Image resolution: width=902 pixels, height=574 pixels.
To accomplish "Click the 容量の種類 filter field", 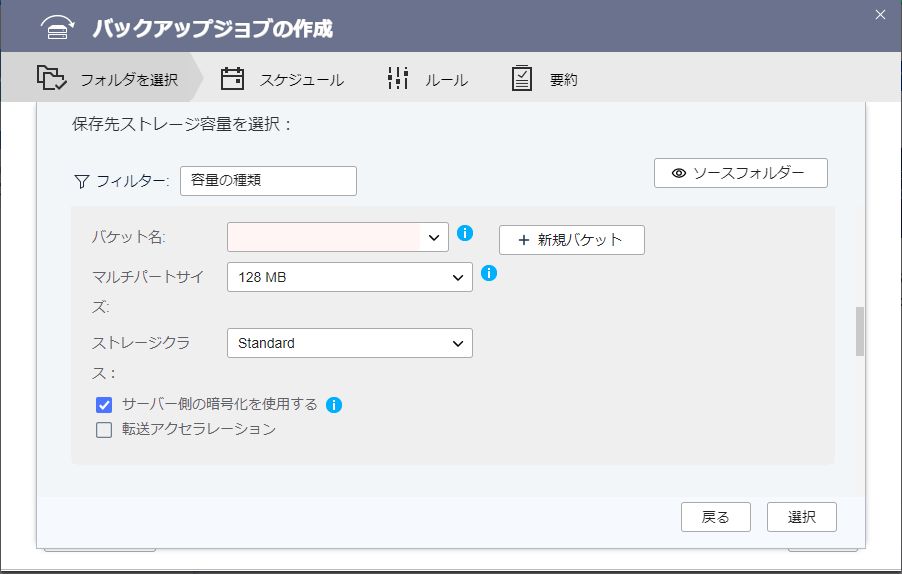I will click(268, 181).
